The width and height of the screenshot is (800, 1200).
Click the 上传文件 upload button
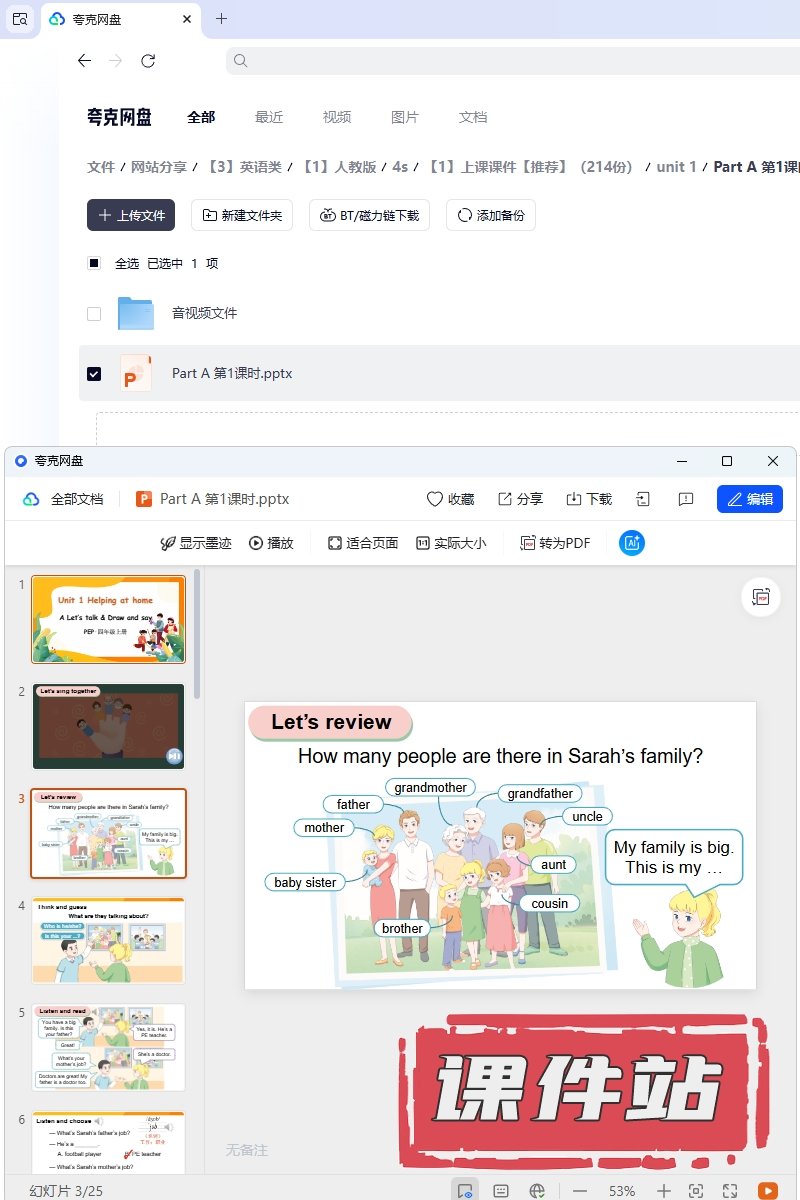tap(131, 215)
